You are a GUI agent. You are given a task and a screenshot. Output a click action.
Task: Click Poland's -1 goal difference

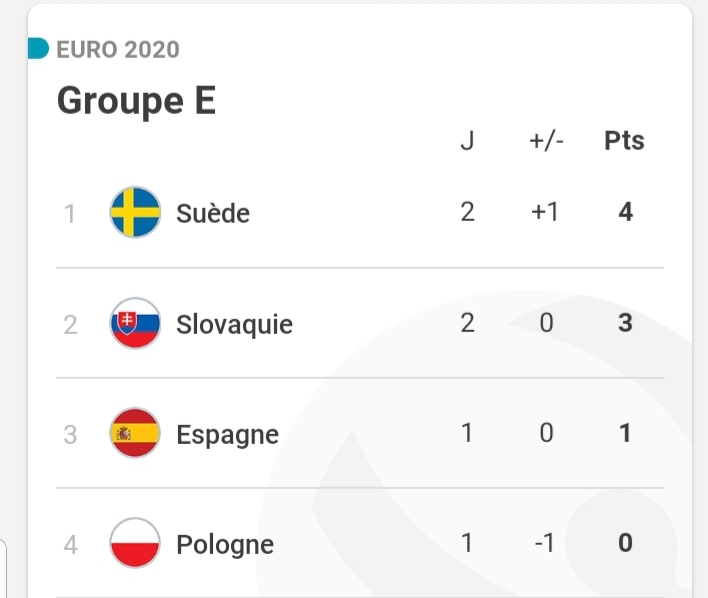coord(546,543)
